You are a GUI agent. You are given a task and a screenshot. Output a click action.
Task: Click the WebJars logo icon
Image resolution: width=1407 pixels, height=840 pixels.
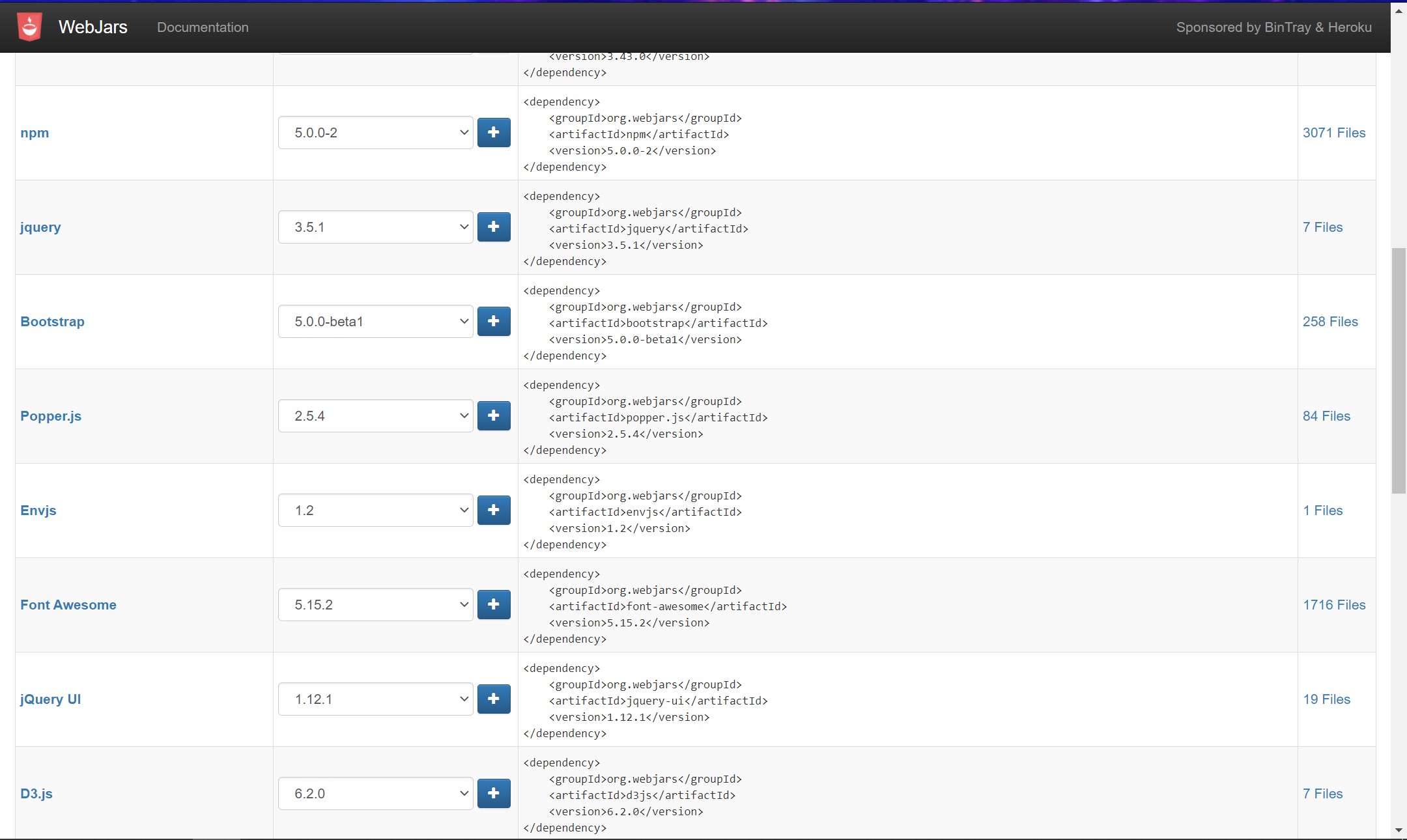29,27
